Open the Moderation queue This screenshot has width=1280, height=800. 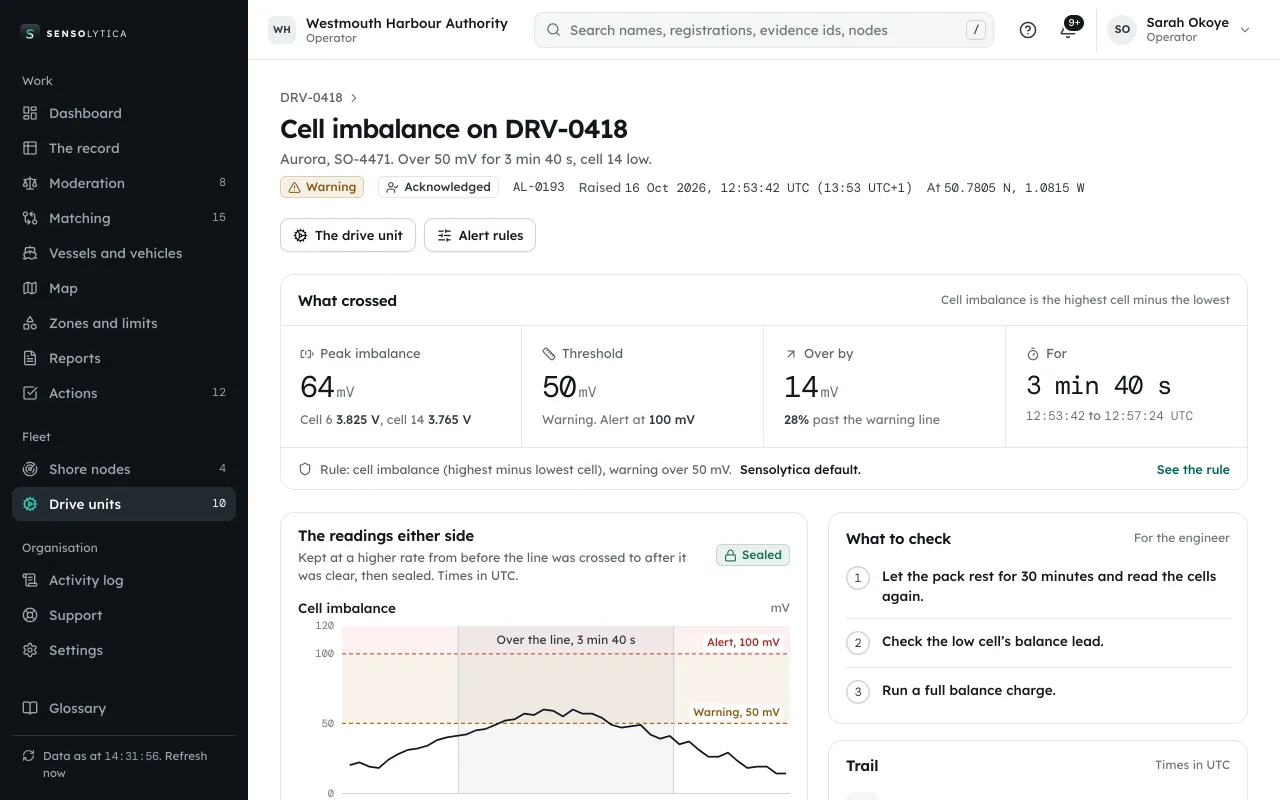pyautogui.click(x=124, y=183)
